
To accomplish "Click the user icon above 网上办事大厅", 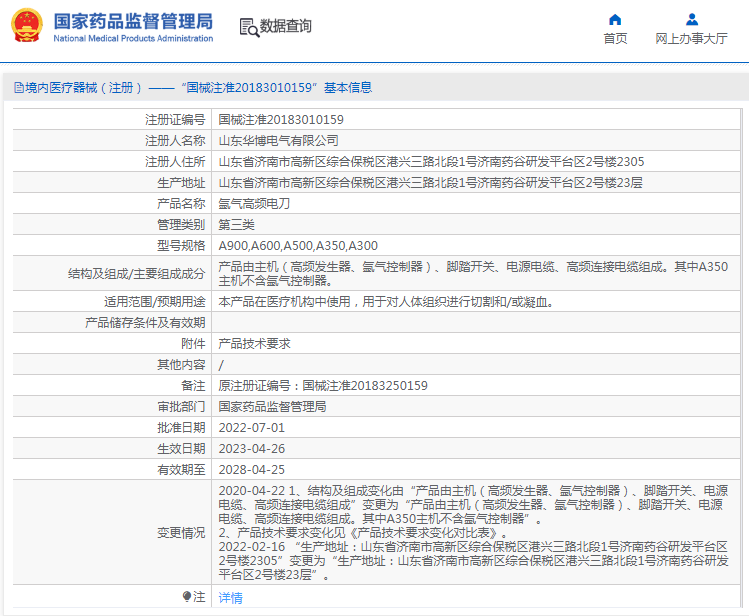I will pos(692,20).
